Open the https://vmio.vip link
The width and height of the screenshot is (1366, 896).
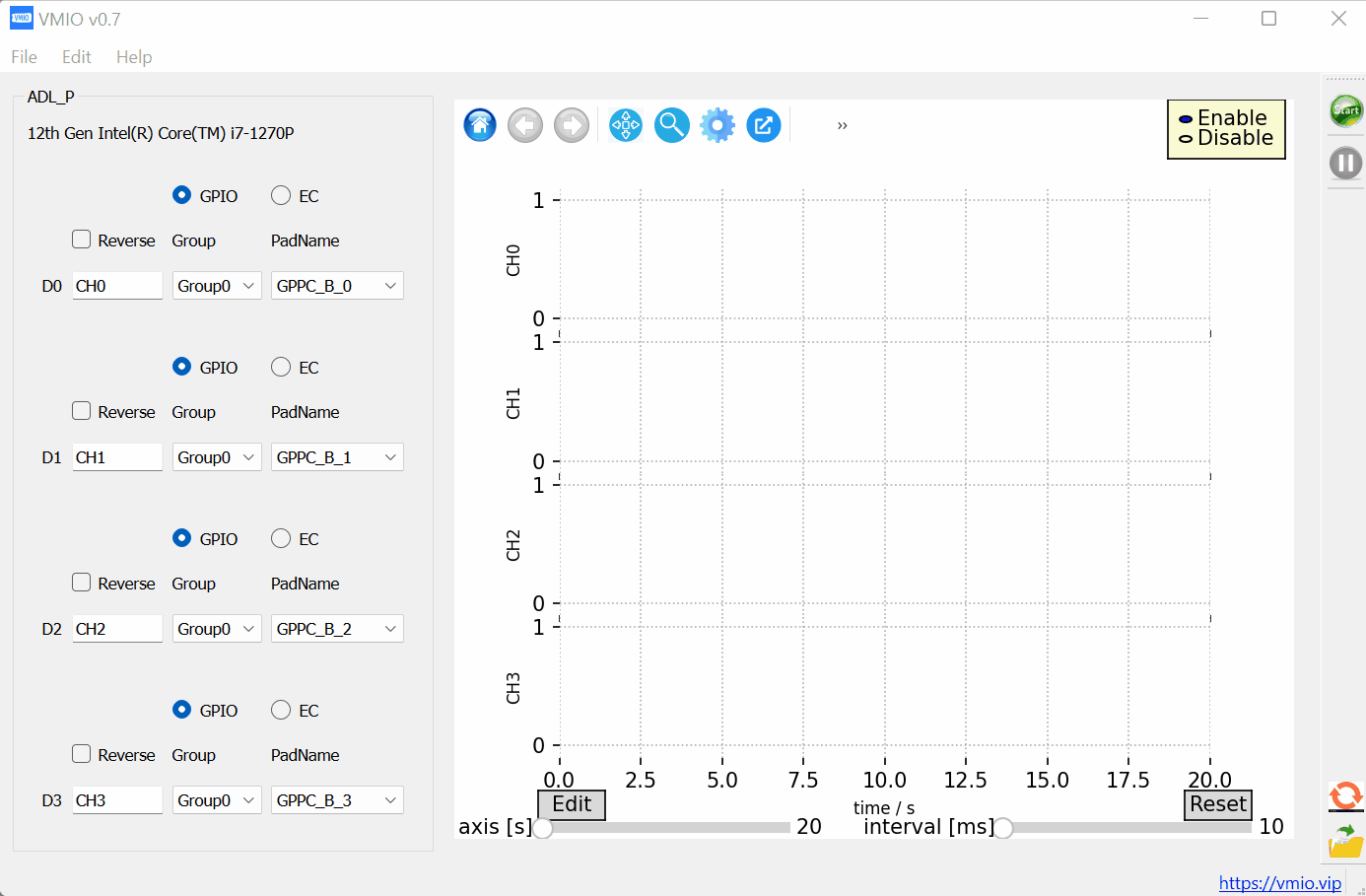pos(1280,883)
